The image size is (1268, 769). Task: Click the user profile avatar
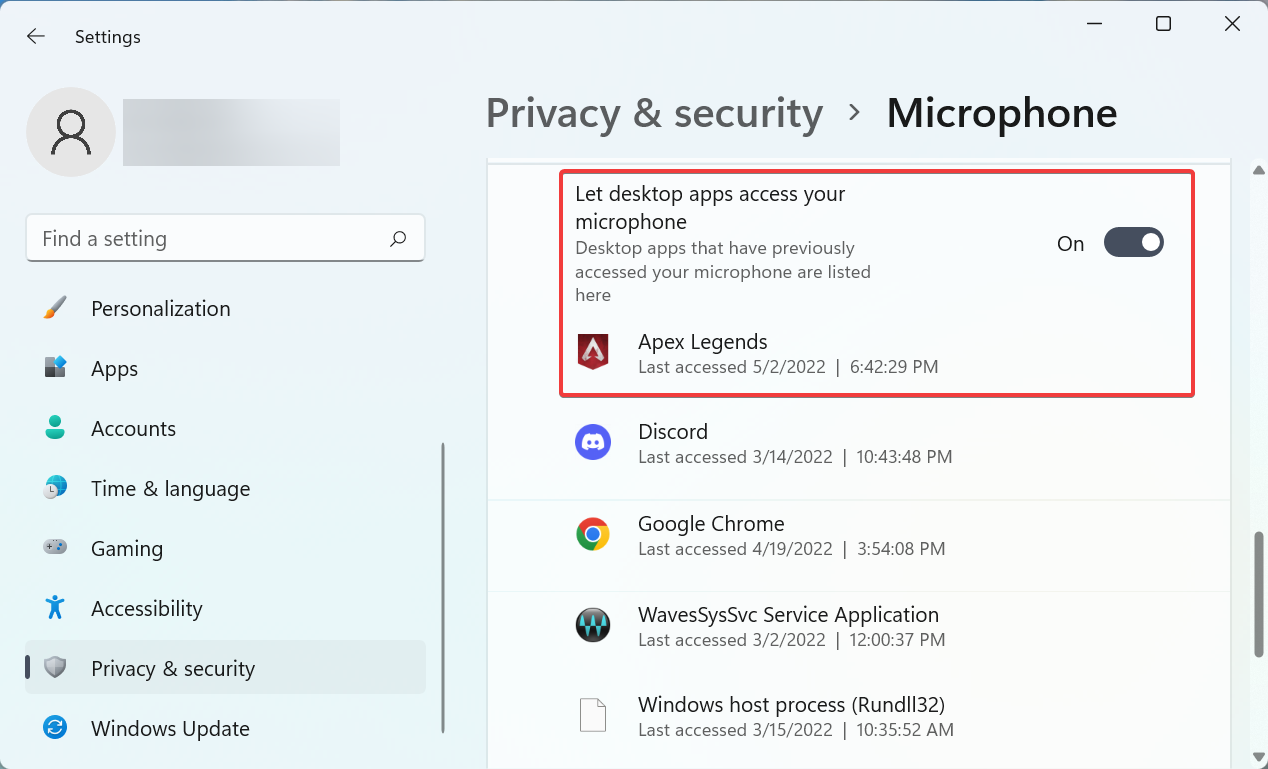(71, 132)
